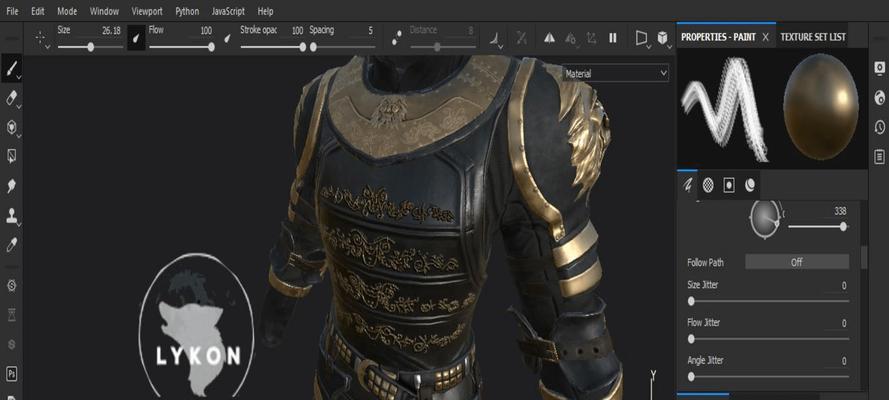Click the rotate viewport axis icon
Screen dimensions: 889x400
[x=591, y=38]
